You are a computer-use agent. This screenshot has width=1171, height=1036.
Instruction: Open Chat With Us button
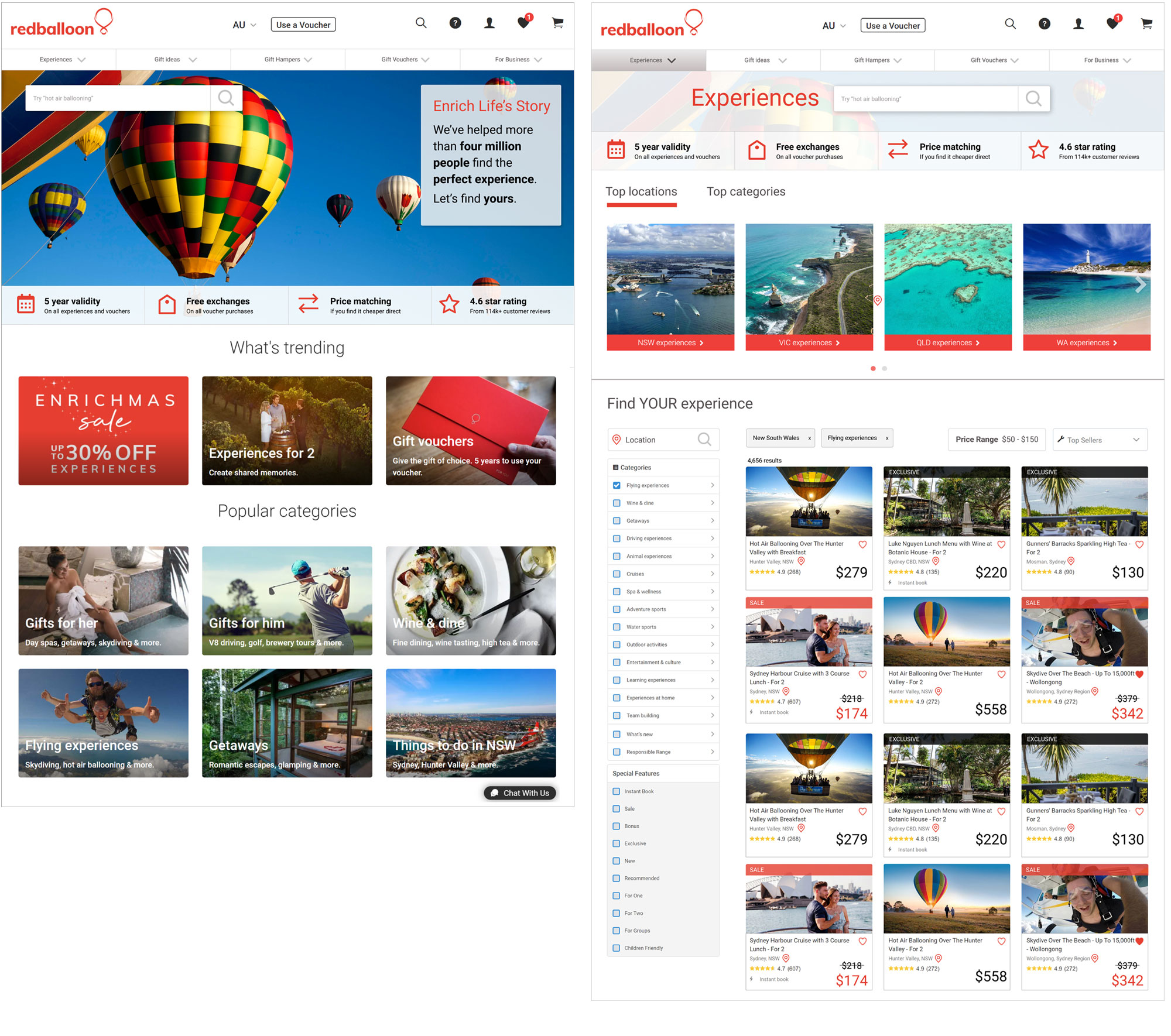coord(520,793)
